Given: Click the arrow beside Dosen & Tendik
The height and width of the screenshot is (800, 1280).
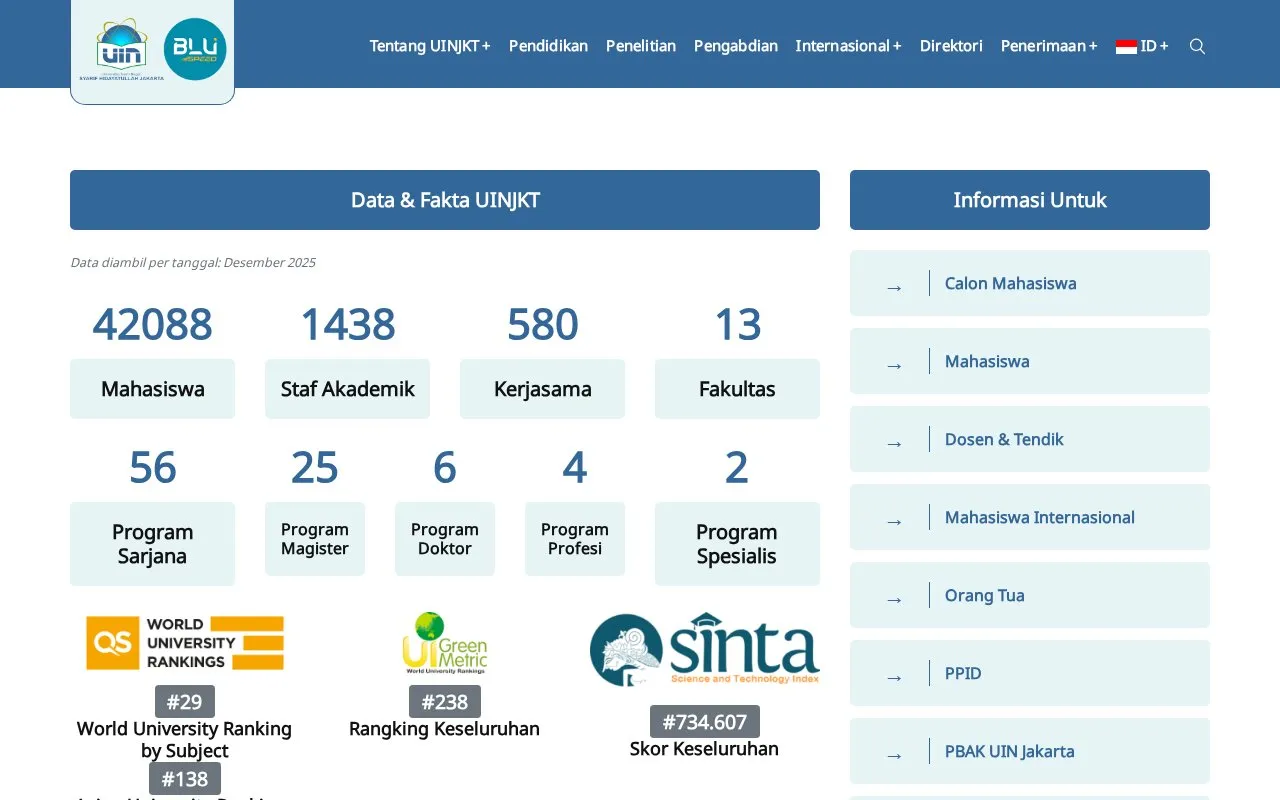Looking at the screenshot, I should tap(894, 444).
